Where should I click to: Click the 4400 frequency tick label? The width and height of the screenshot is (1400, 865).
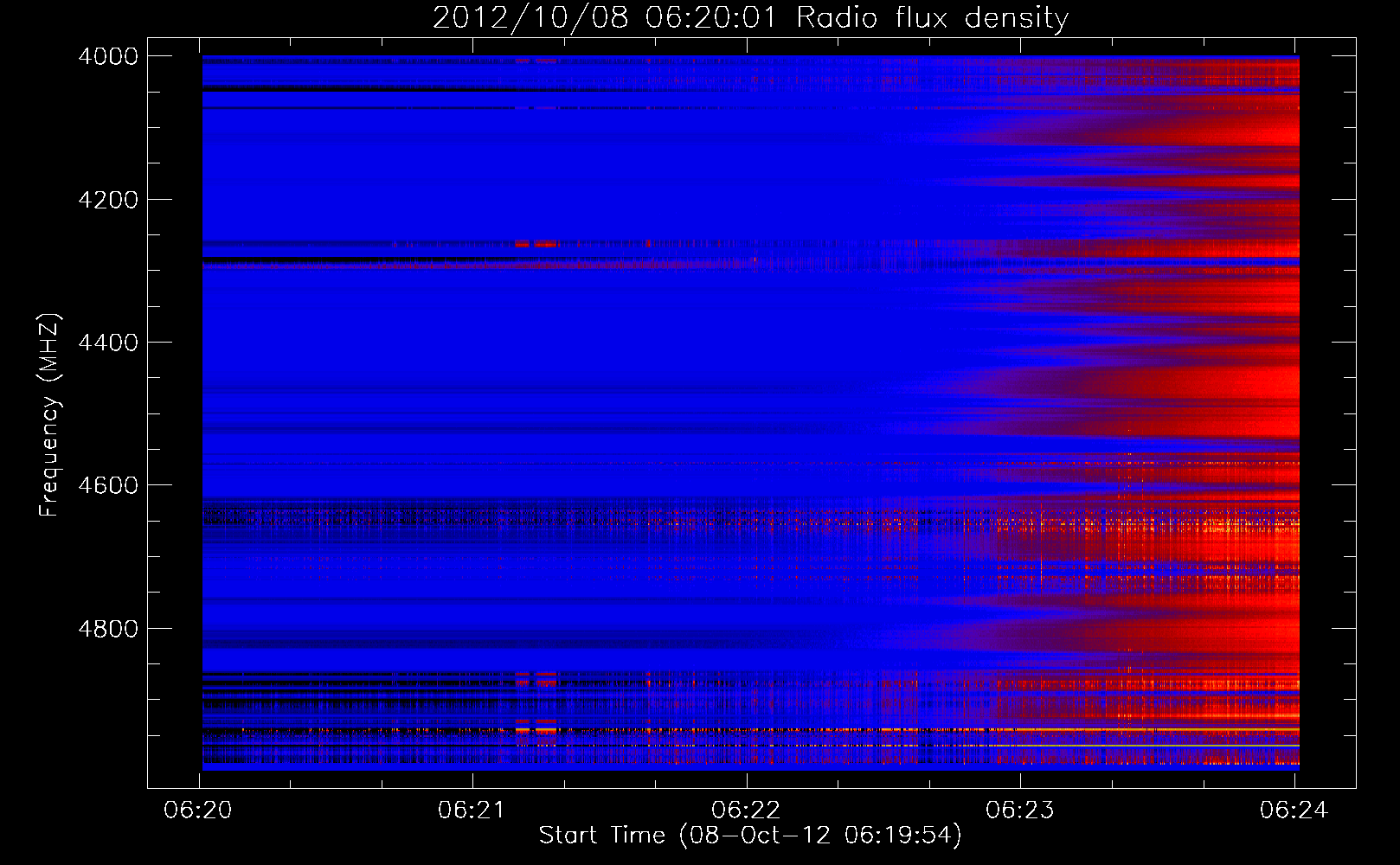click(x=108, y=343)
